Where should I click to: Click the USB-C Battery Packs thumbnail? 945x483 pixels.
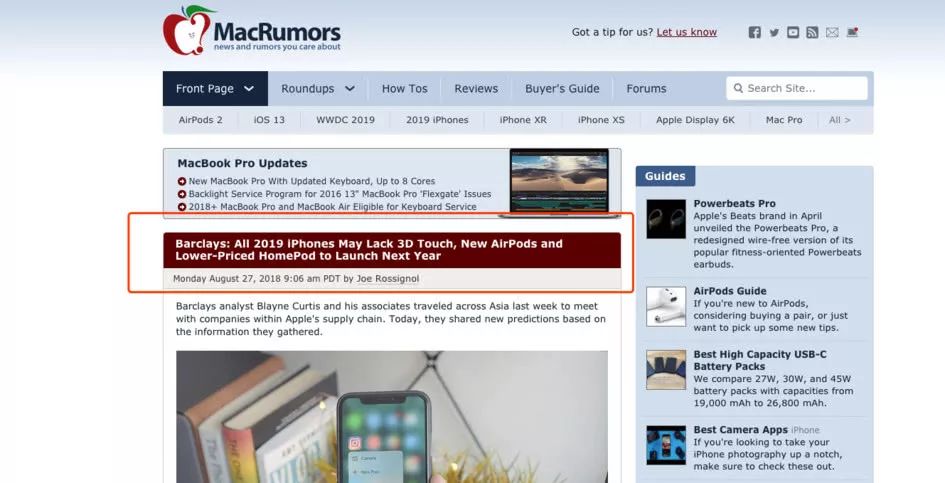click(x=666, y=370)
